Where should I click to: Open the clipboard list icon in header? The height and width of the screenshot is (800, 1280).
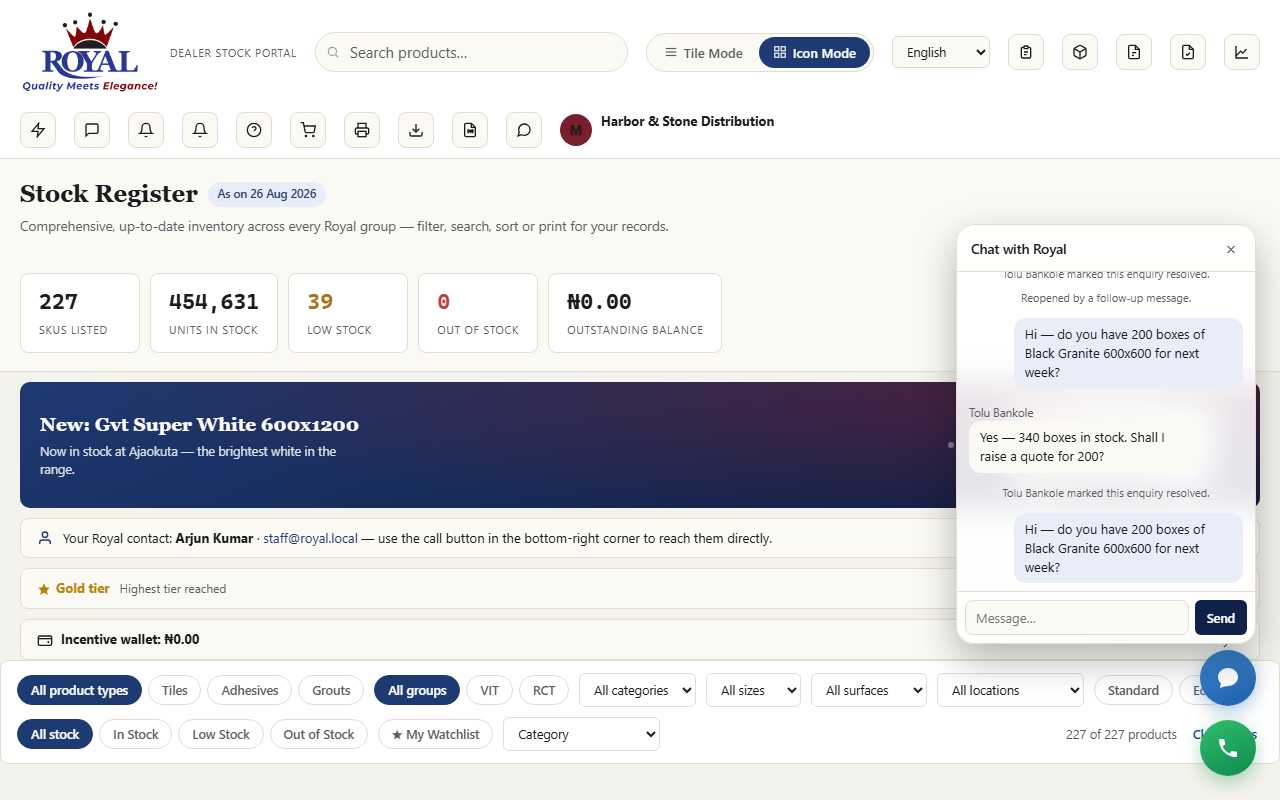tap(1026, 52)
